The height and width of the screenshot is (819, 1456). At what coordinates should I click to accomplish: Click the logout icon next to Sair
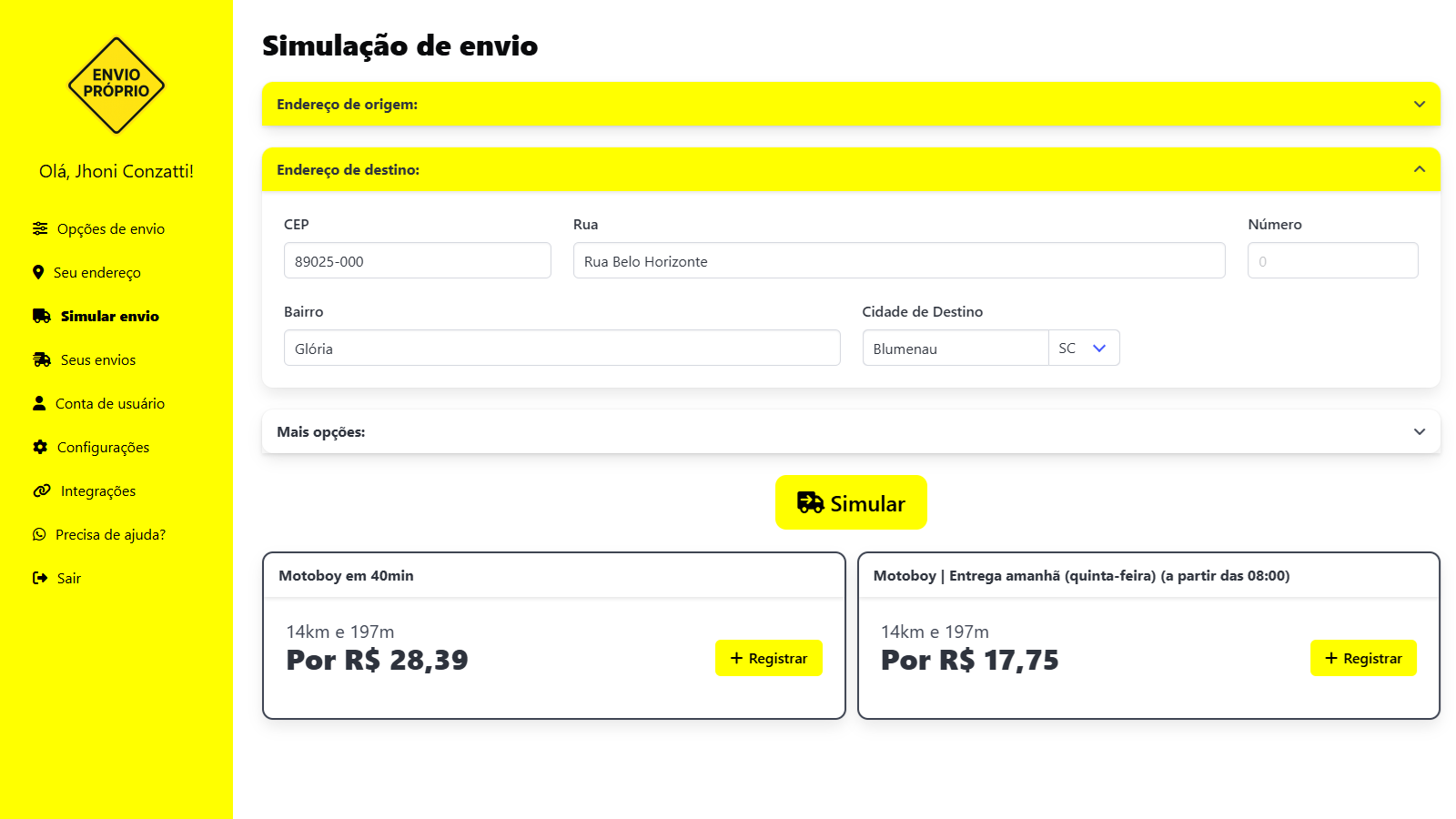pos(40,578)
